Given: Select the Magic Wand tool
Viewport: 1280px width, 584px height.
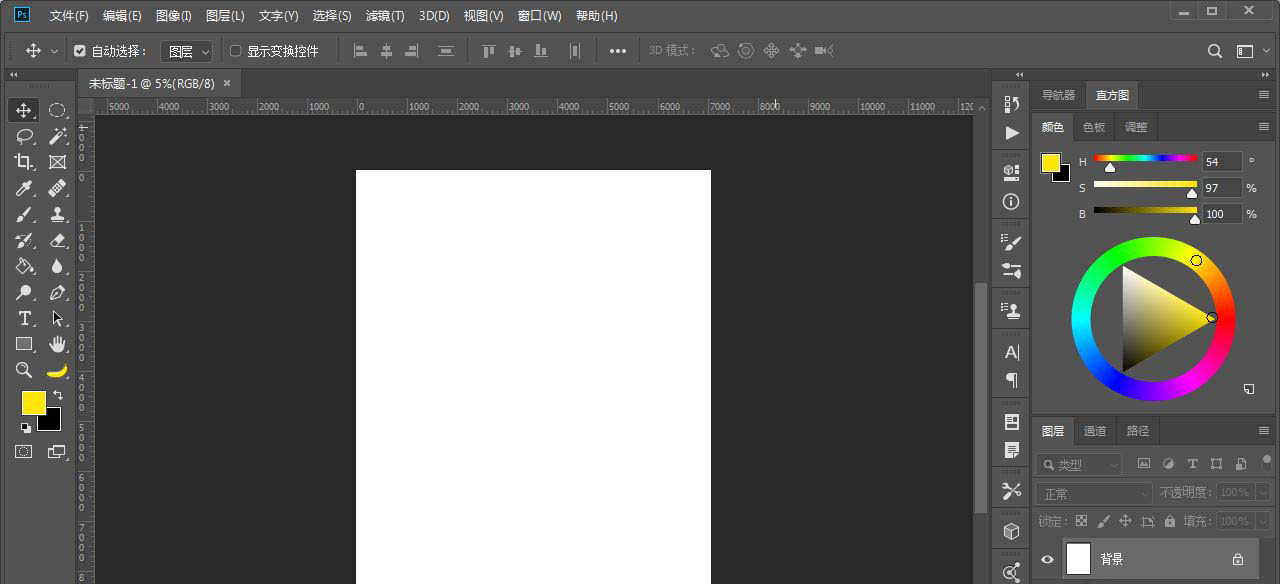Looking at the screenshot, I should pyautogui.click(x=58, y=136).
